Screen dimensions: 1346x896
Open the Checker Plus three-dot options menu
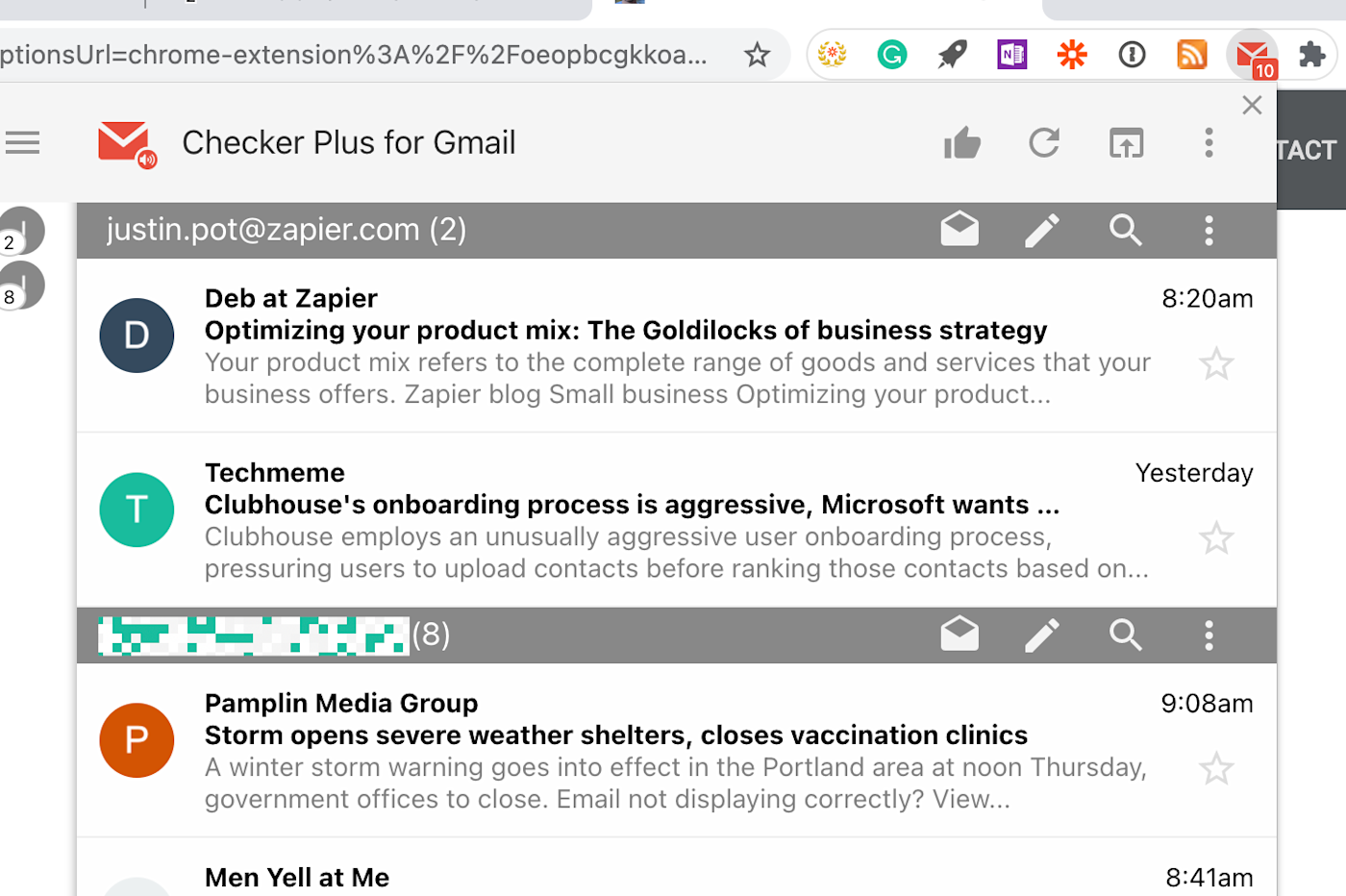(1209, 143)
